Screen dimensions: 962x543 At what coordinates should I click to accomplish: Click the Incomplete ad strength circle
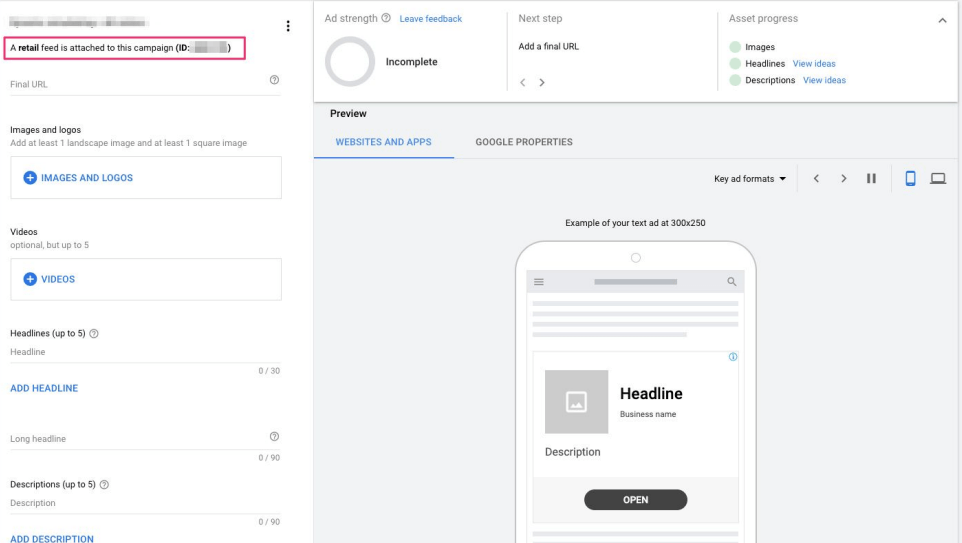click(x=350, y=61)
